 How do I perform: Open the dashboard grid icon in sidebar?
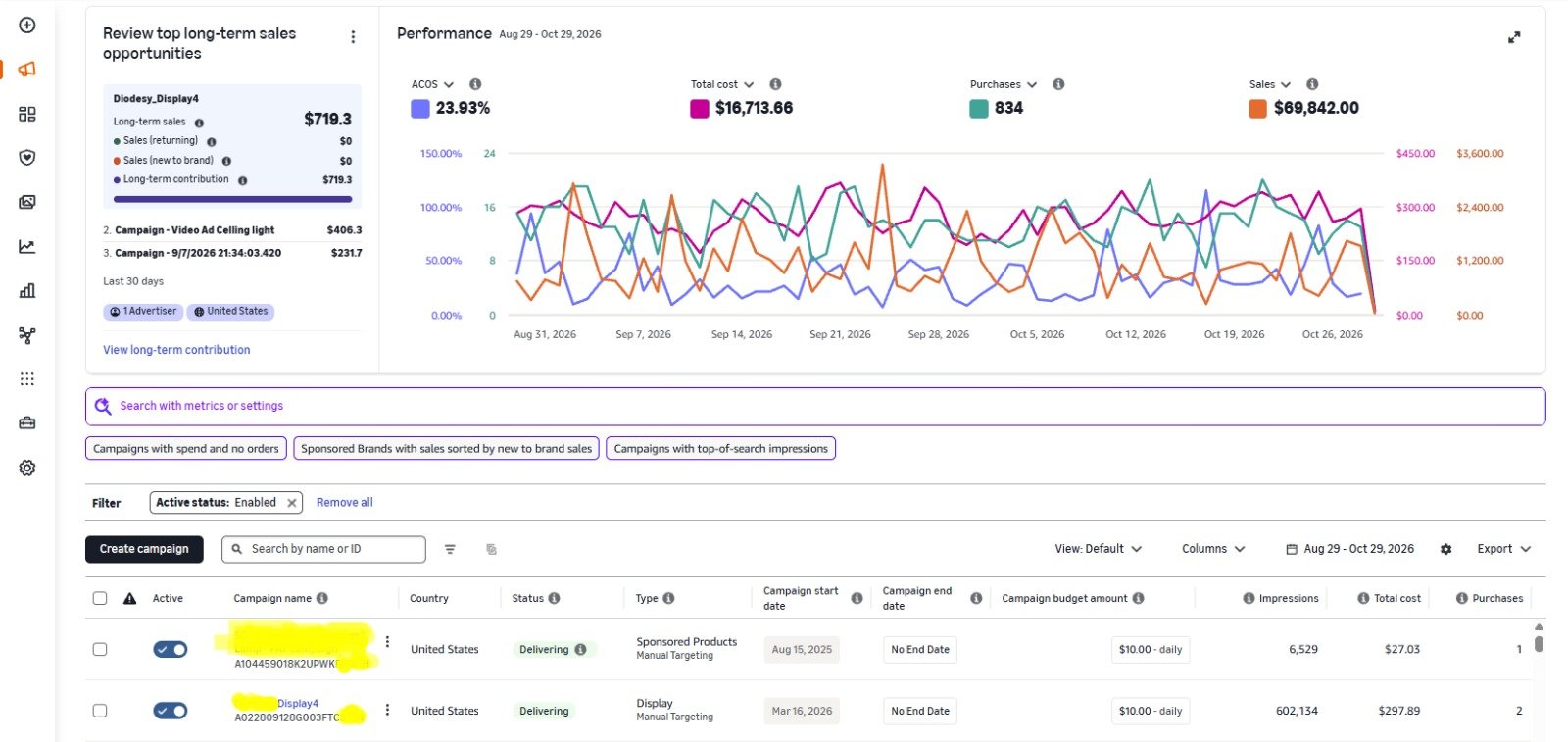[x=27, y=114]
